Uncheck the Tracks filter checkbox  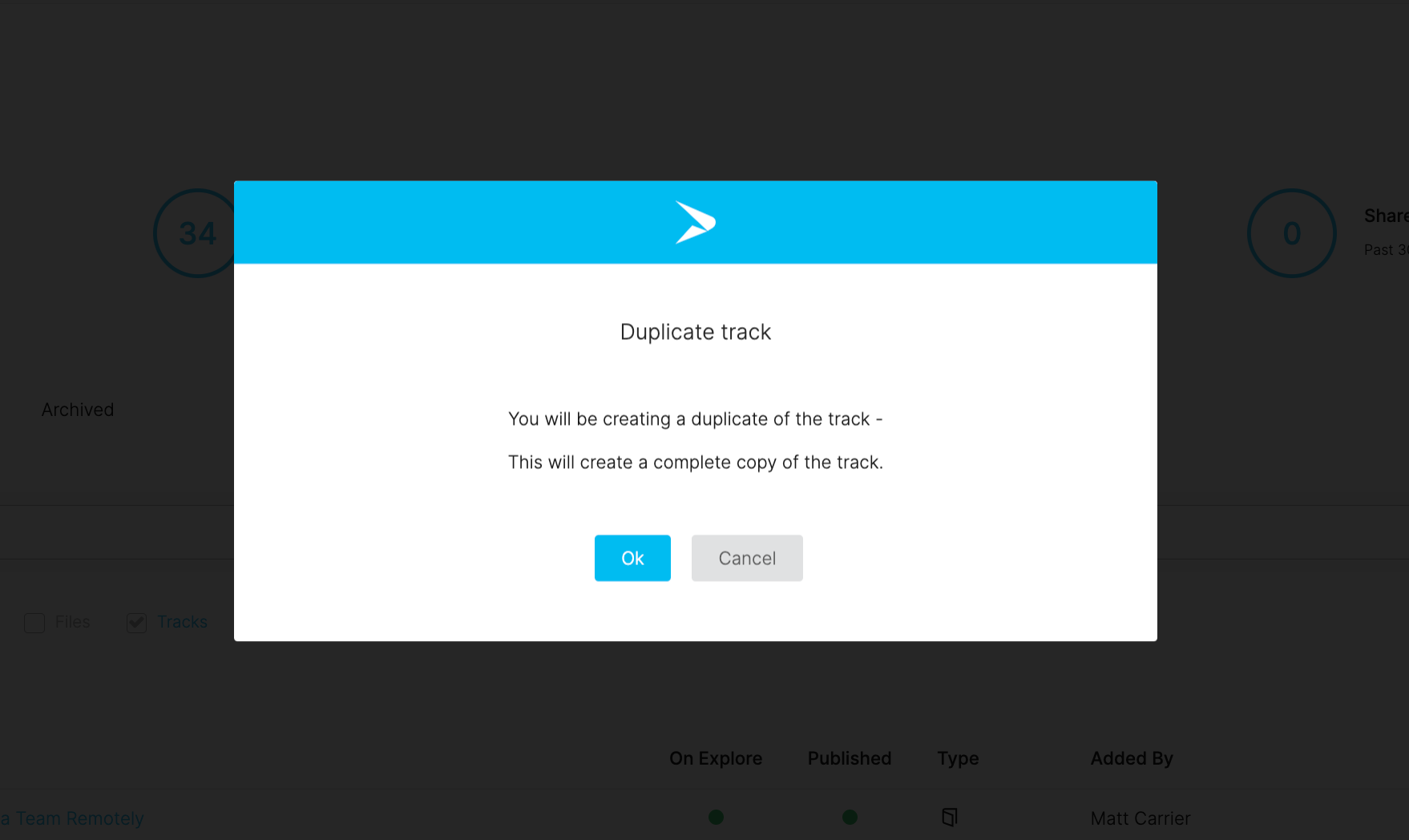(136, 623)
